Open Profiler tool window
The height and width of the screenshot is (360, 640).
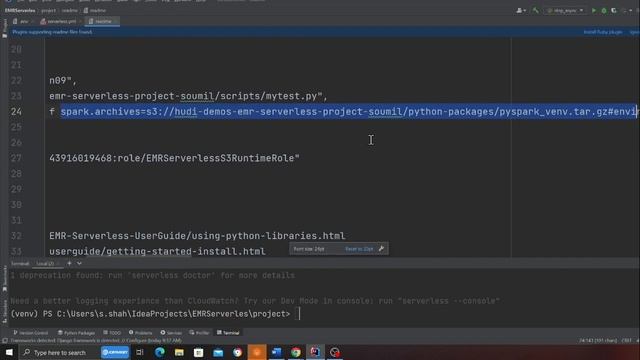[x=199, y=333]
